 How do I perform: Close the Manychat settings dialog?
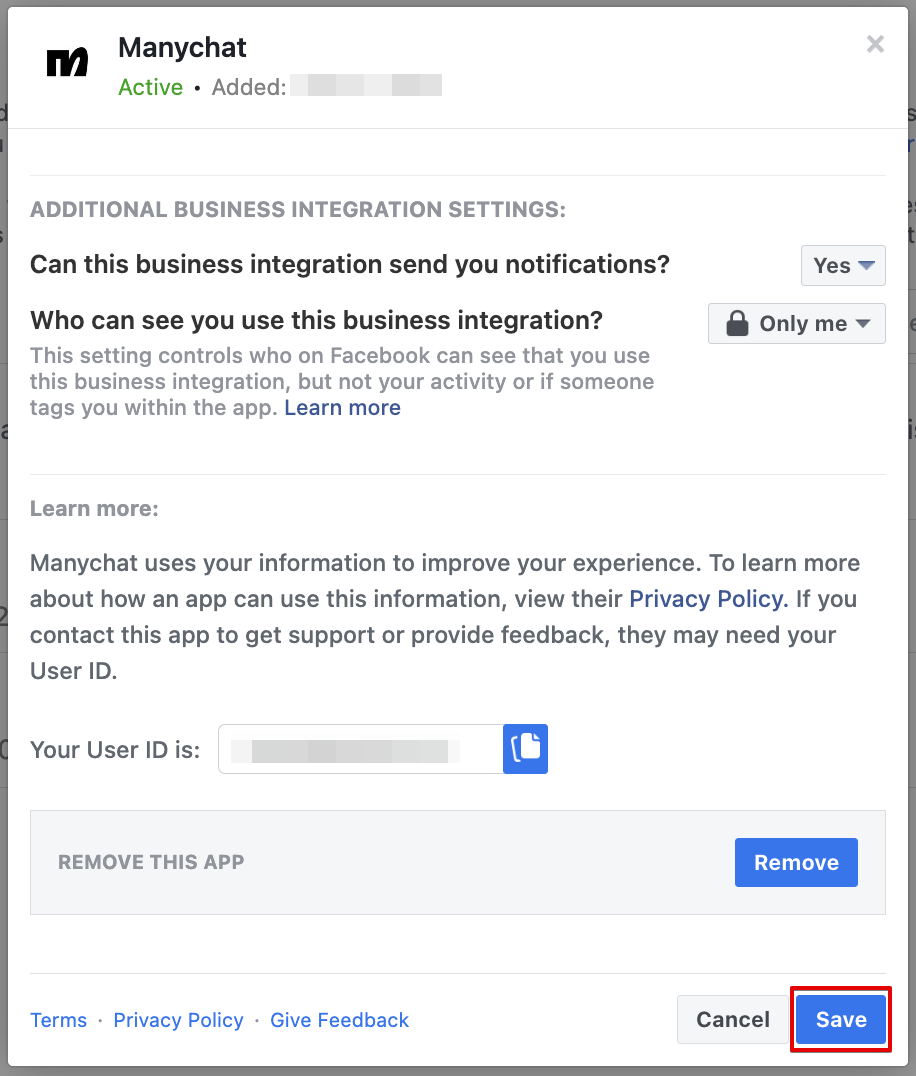(875, 44)
